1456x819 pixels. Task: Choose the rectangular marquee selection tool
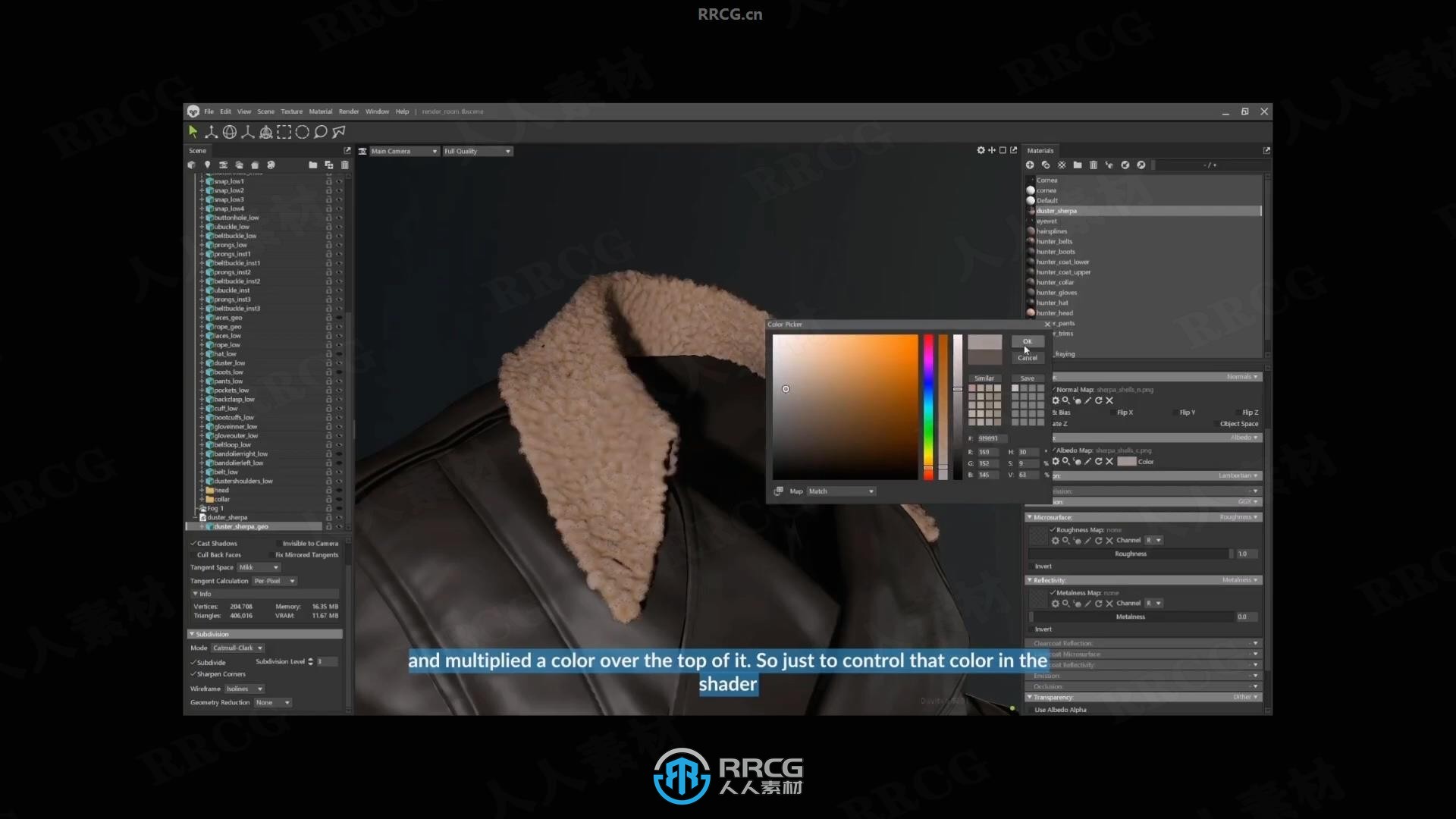point(284,132)
